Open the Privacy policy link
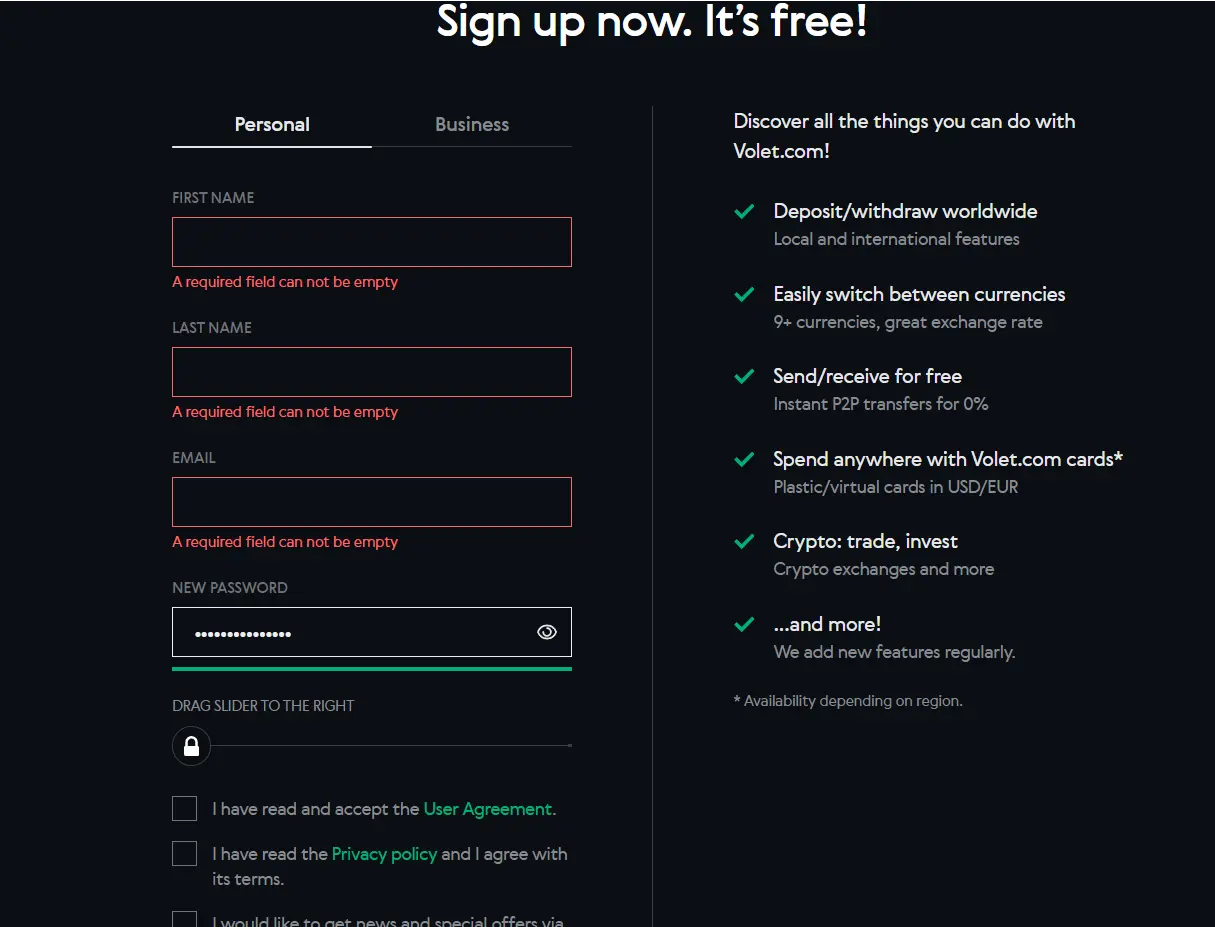 tap(384, 854)
